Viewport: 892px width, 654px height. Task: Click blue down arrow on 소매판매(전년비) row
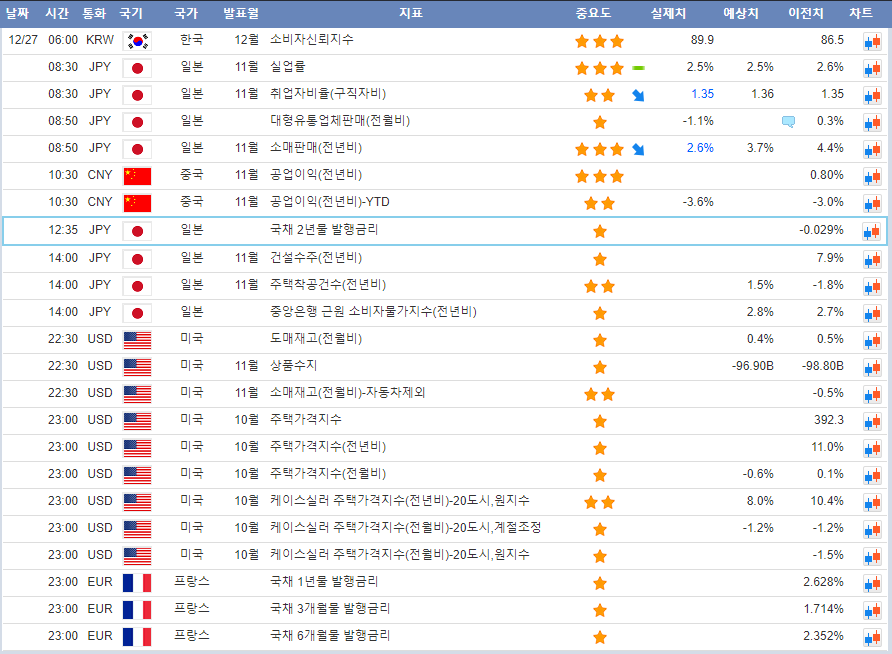[638, 149]
